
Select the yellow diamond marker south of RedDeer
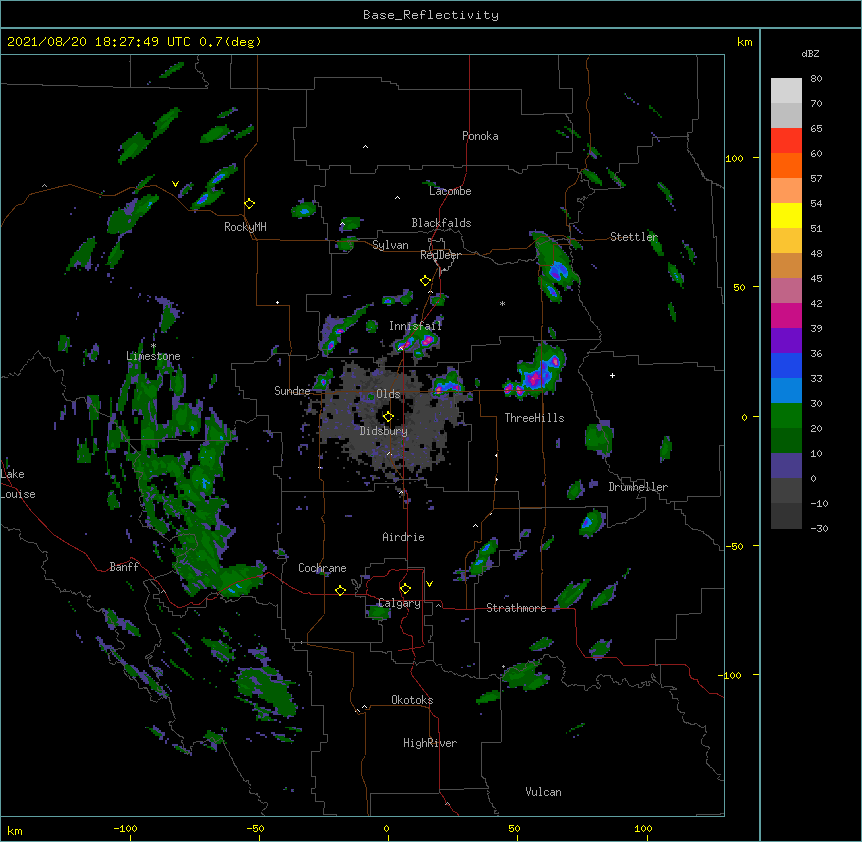[425, 281]
